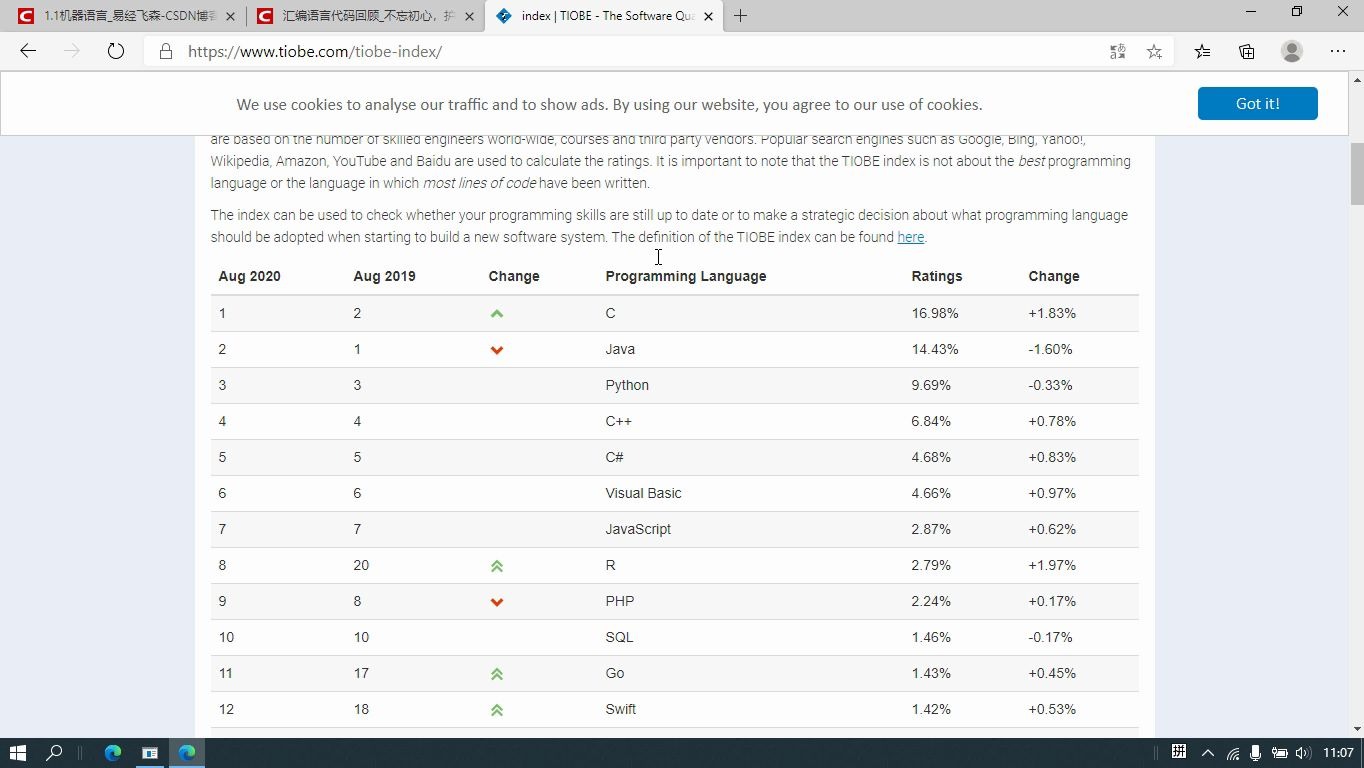Click the double up arrow for Swift
1364x768 pixels.
[x=497, y=710]
